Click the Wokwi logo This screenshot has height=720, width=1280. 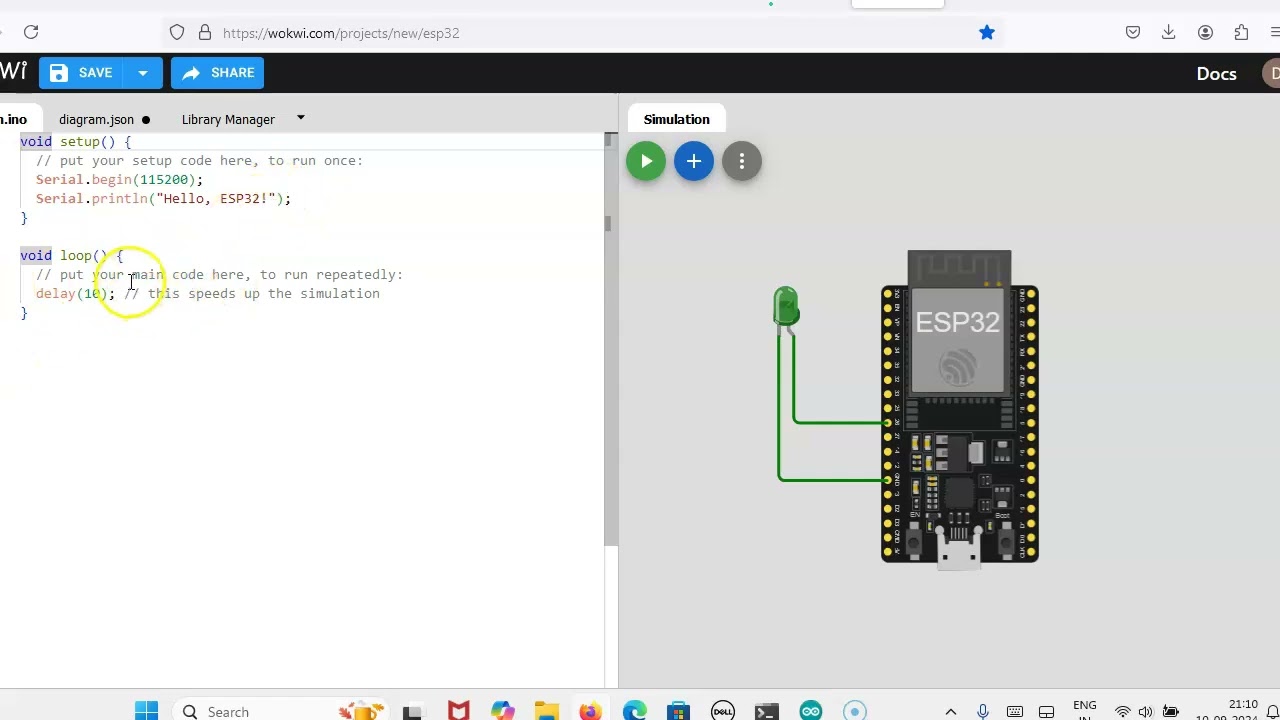pos(13,71)
